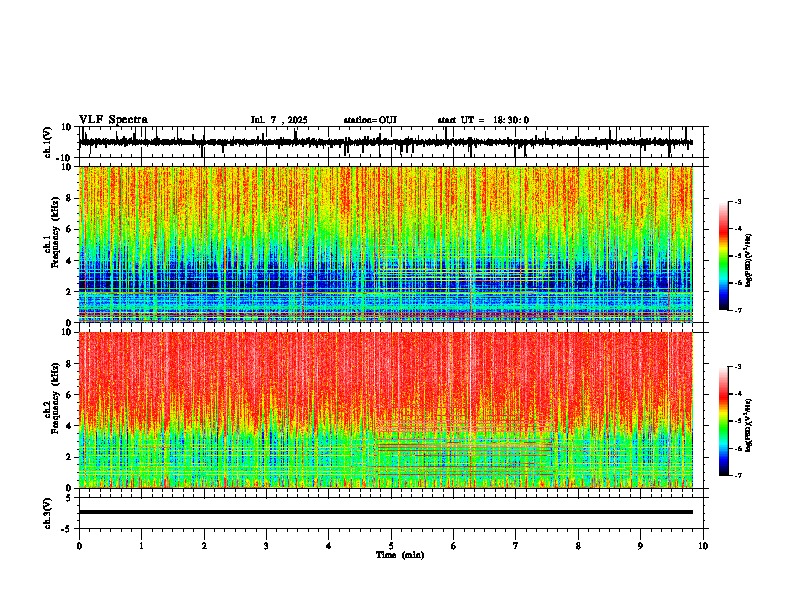Screen dimensions: 792x612
Task: Click the time axis tick label "10"
Action: (703, 546)
